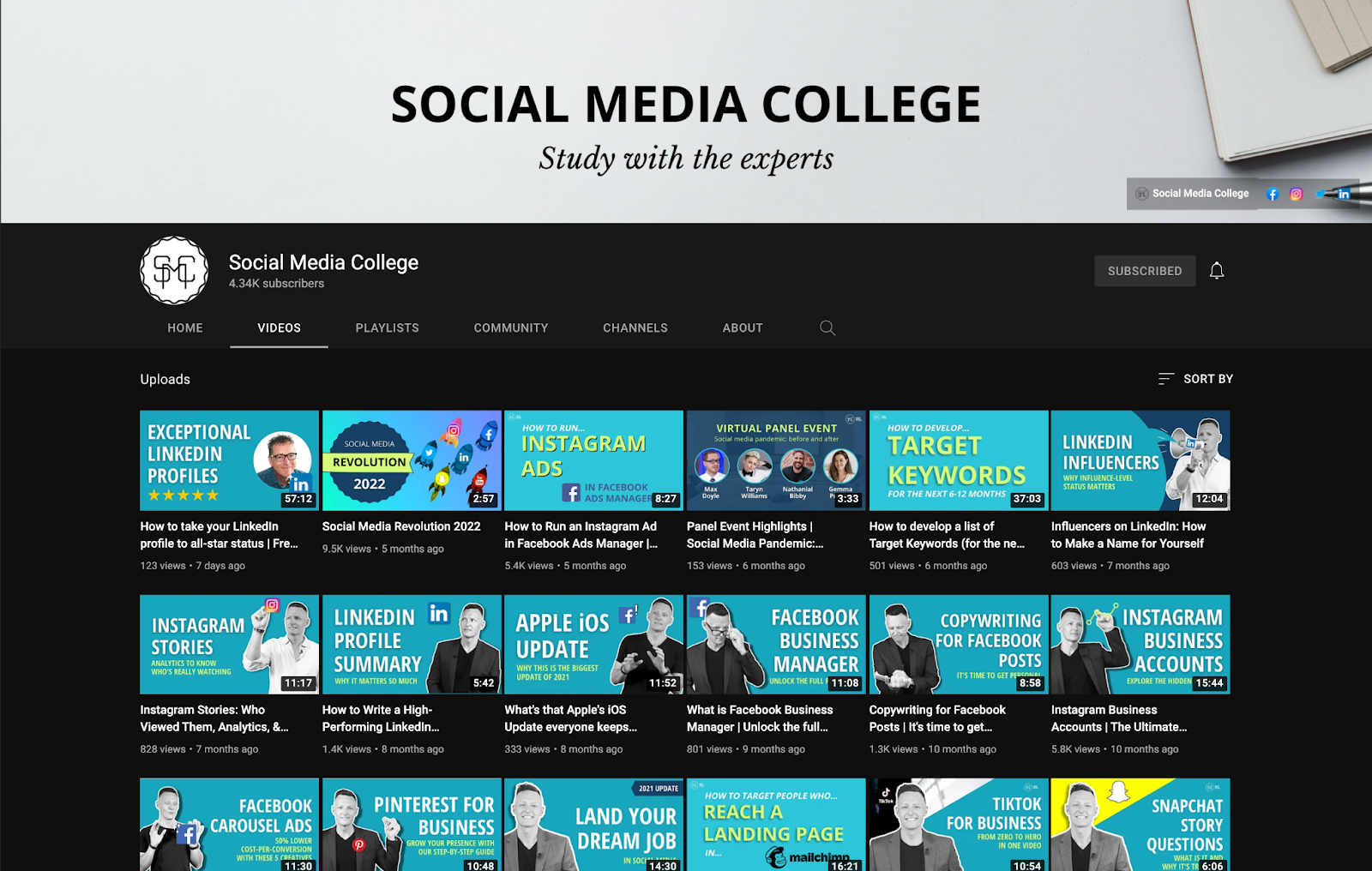Click title 'Influencers on LinkedIn'

pyautogui.click(x=1128, y=535)
